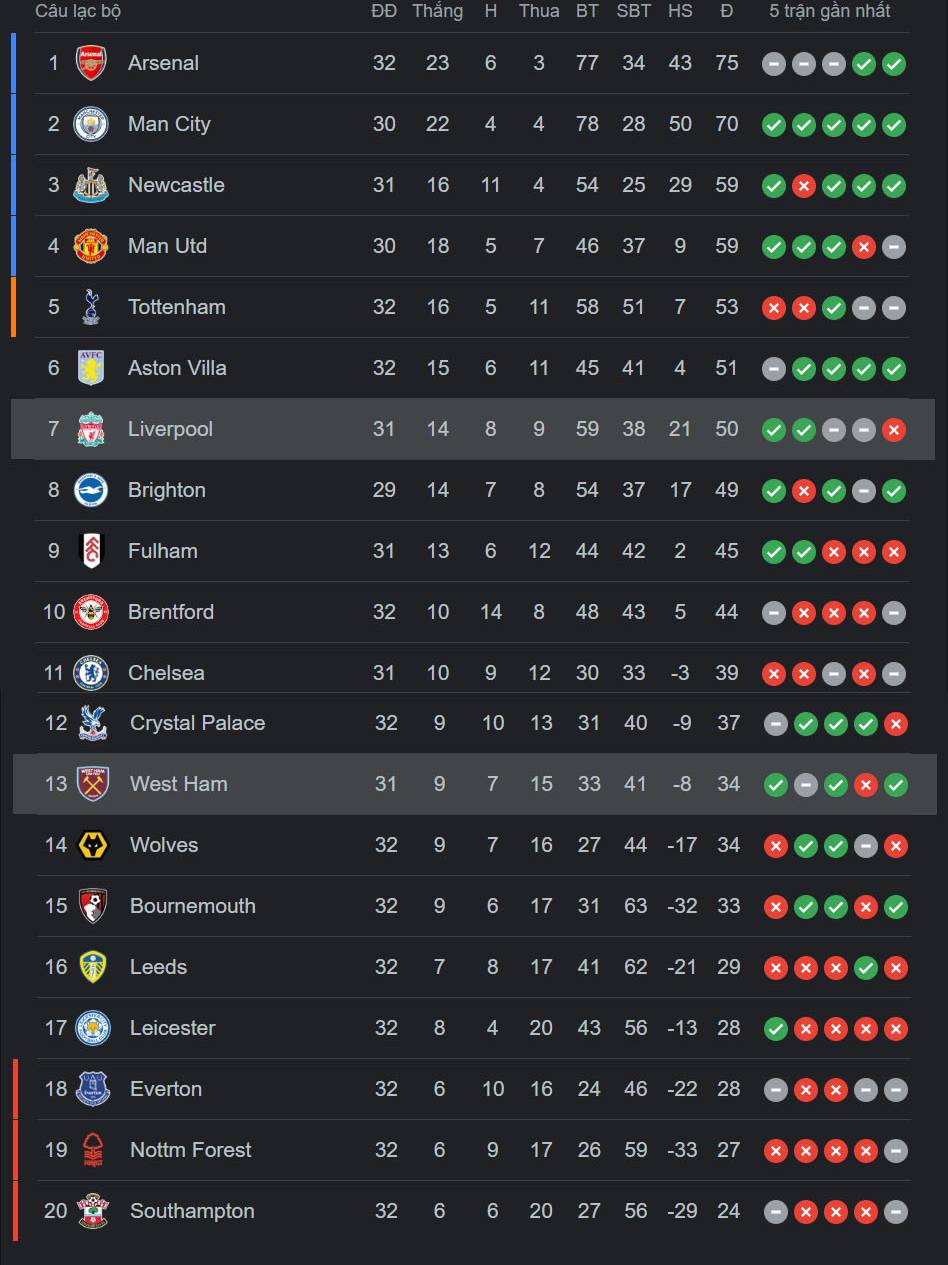
Task: Click the Thắng column header
Action: pos(437,11)
